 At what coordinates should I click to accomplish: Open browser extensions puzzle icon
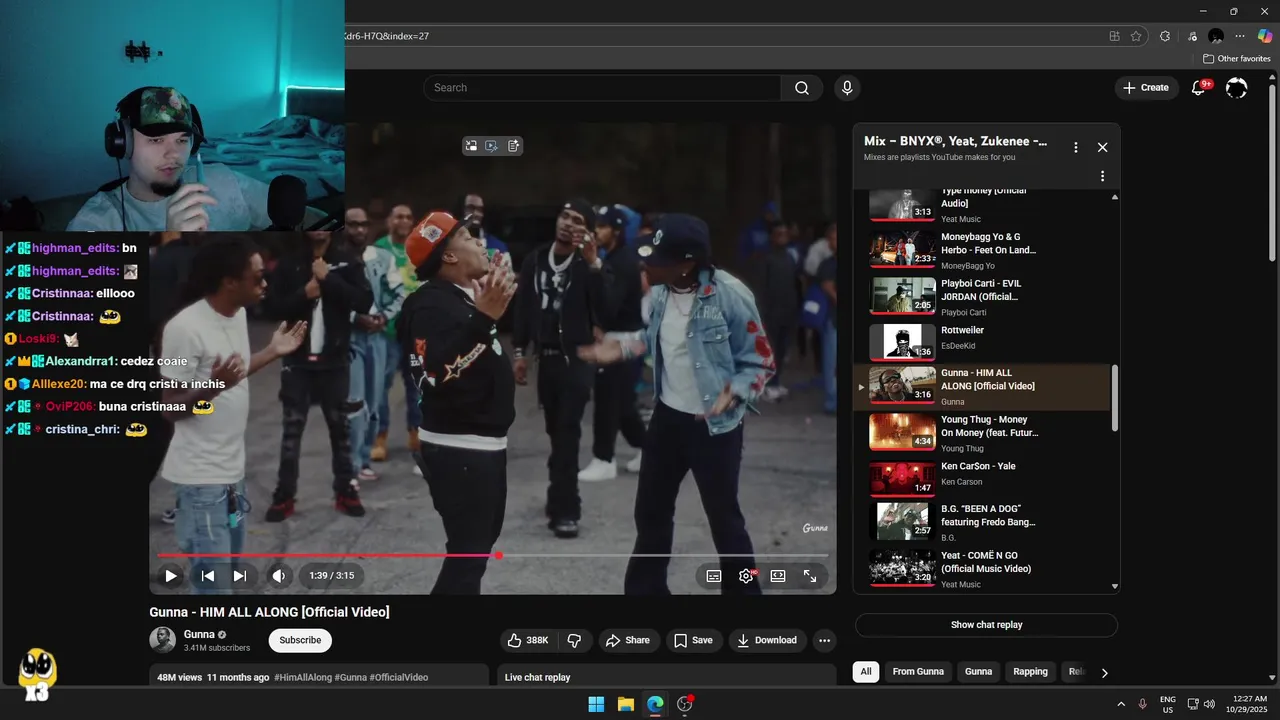1165,36
